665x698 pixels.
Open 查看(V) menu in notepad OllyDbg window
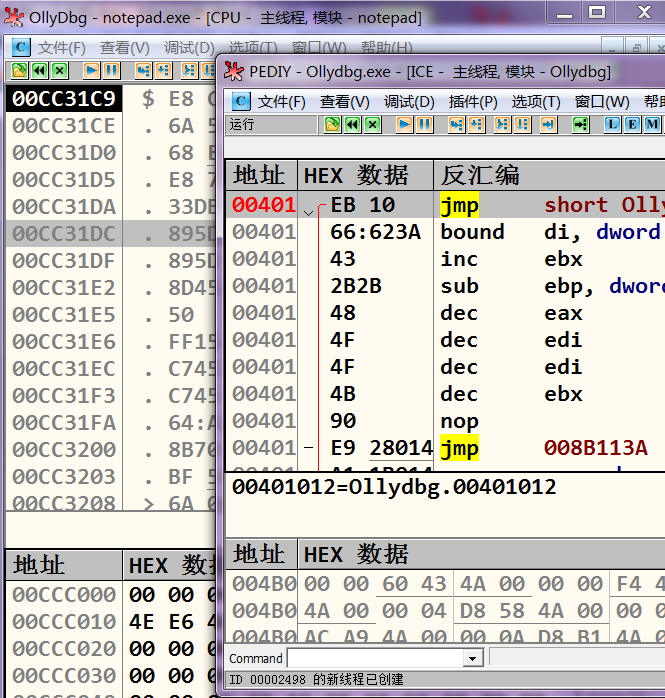(125, 48)
